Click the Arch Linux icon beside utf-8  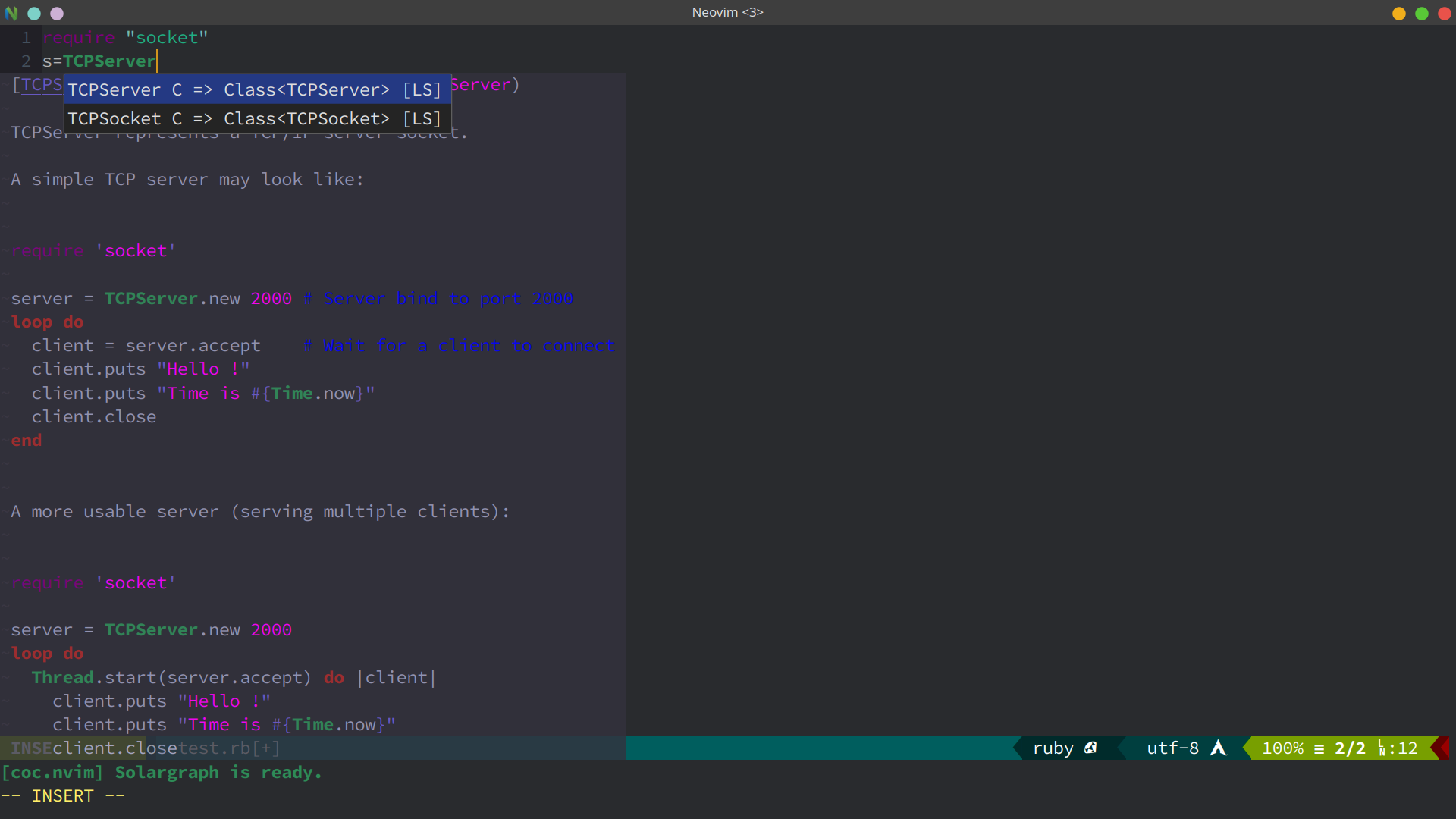click(x=1218, y=748)
